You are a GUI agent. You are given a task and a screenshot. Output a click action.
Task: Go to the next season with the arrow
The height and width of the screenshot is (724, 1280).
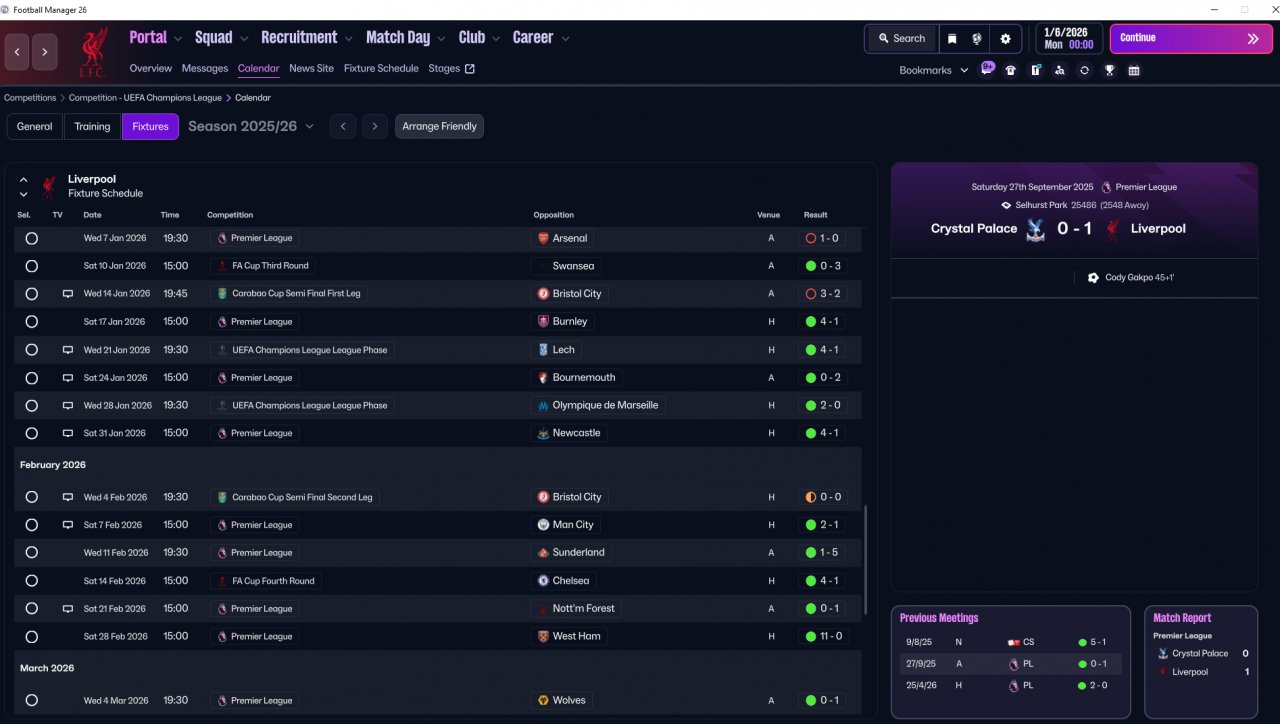(375, 127)
